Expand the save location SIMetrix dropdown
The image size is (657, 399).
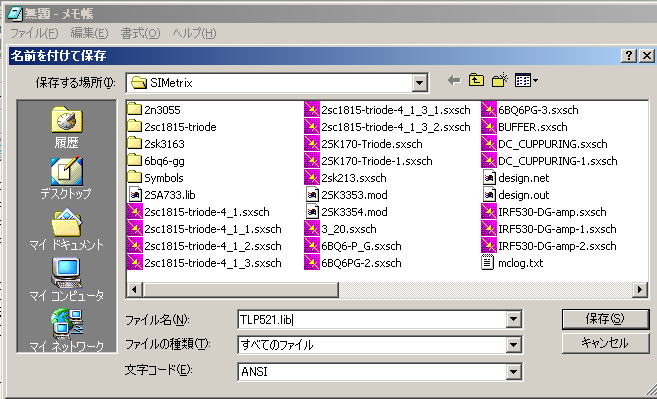tap(419, 83)
